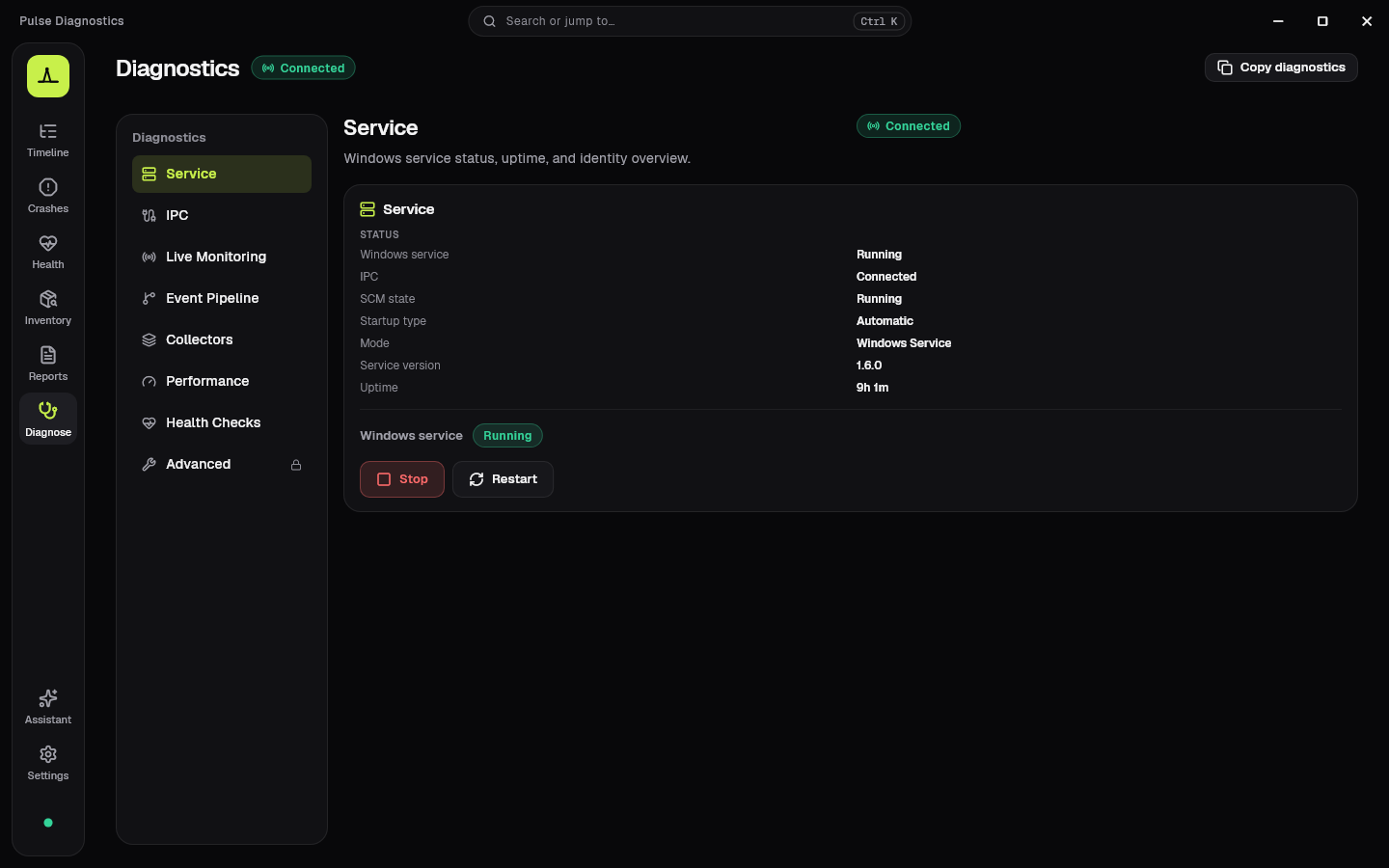This screenshot has width=1389, height=868.
Task: Open the Live Monitoring tab
Action: [x=222, y=257]
